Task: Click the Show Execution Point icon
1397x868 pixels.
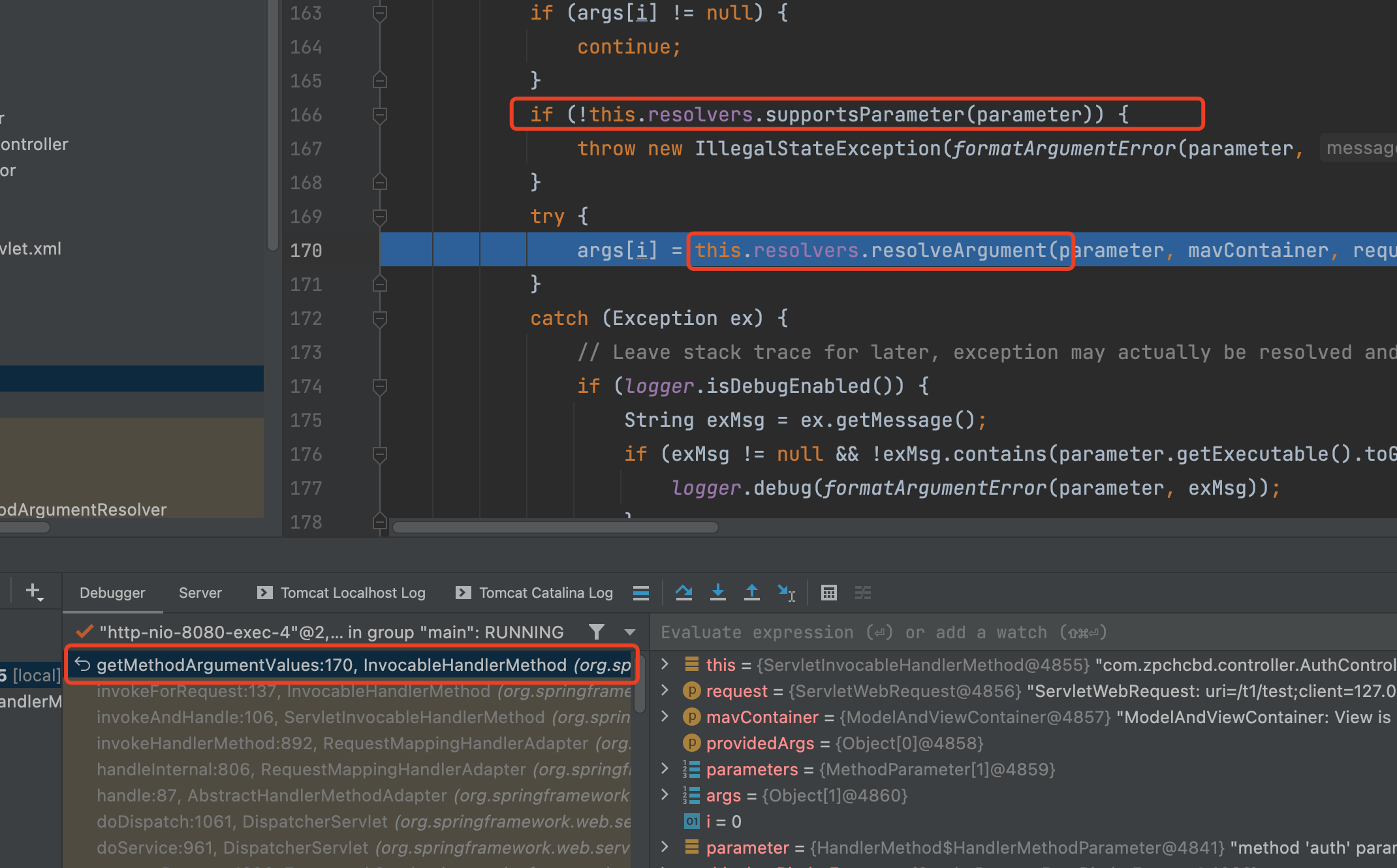Action: point(641,593)
